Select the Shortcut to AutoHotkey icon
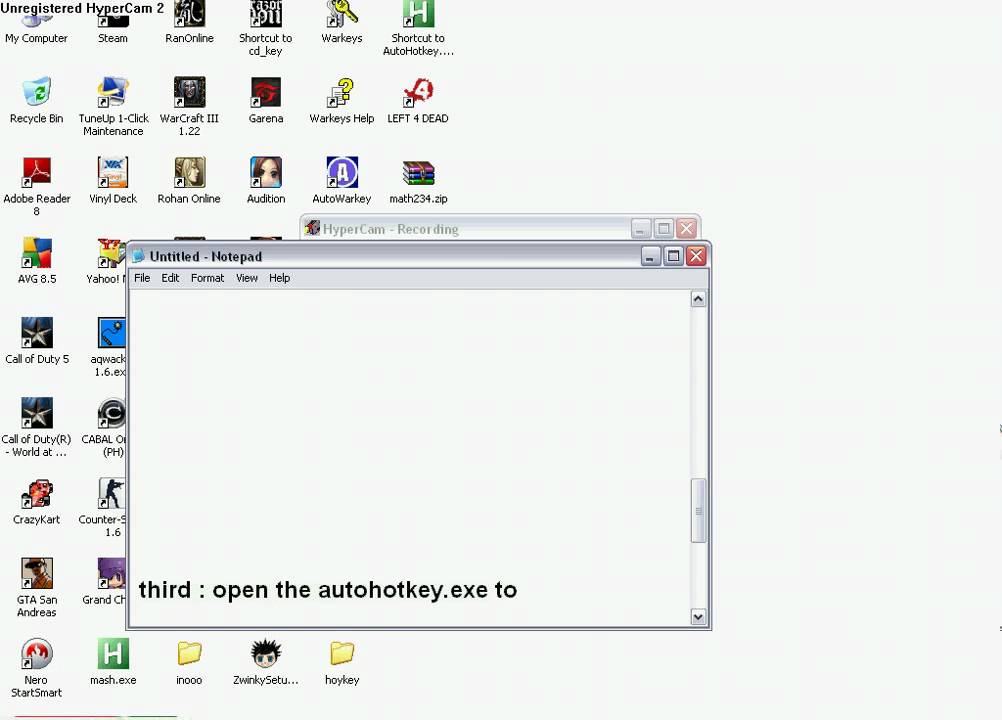 (418, 29)
